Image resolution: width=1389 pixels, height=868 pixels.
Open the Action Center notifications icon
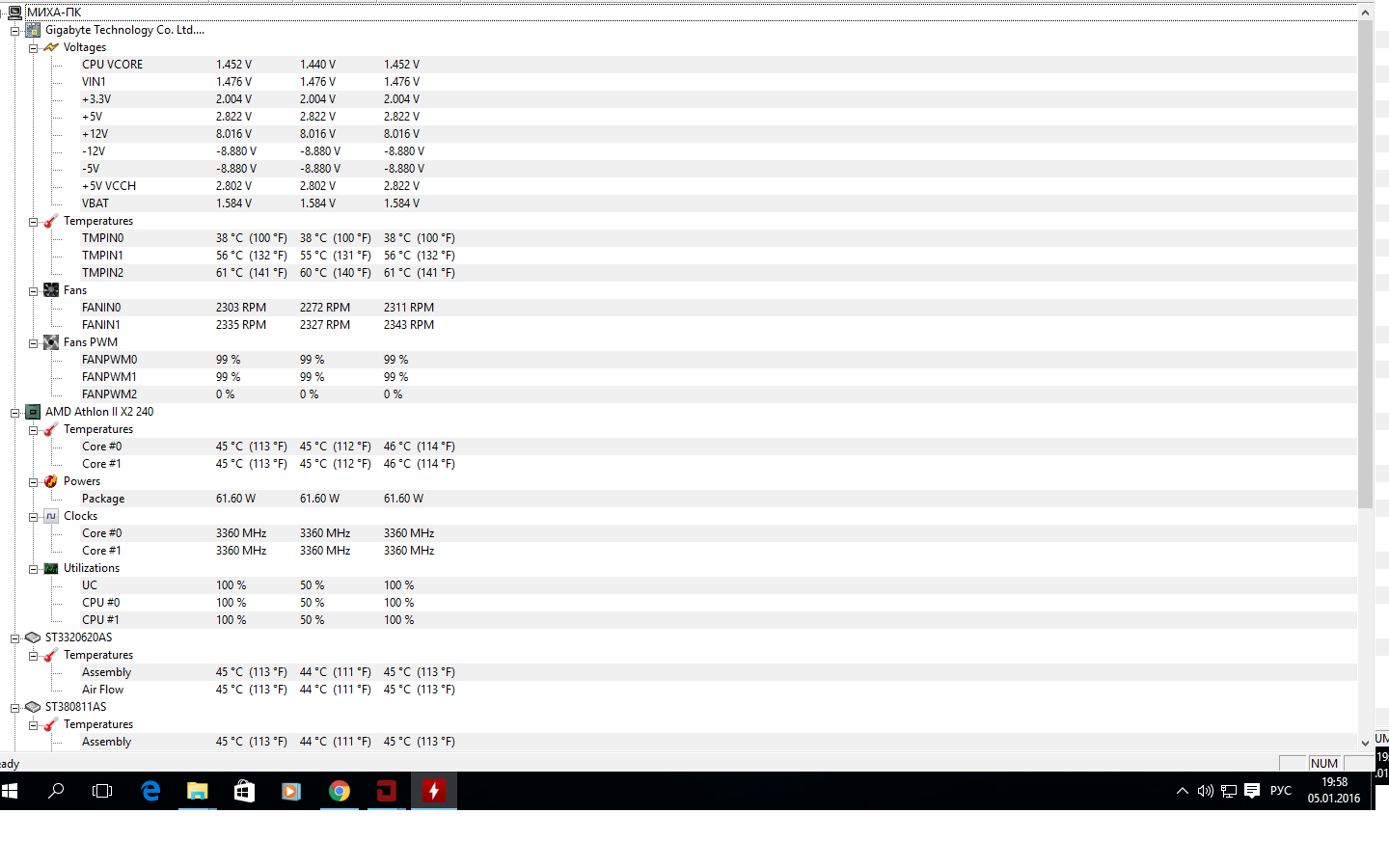pyautogui.click(x=1252, y=791)
